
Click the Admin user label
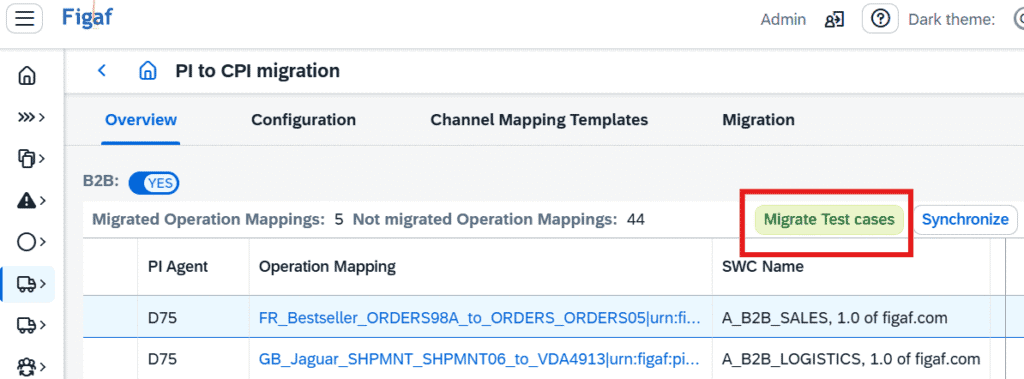tap(783, 20)
